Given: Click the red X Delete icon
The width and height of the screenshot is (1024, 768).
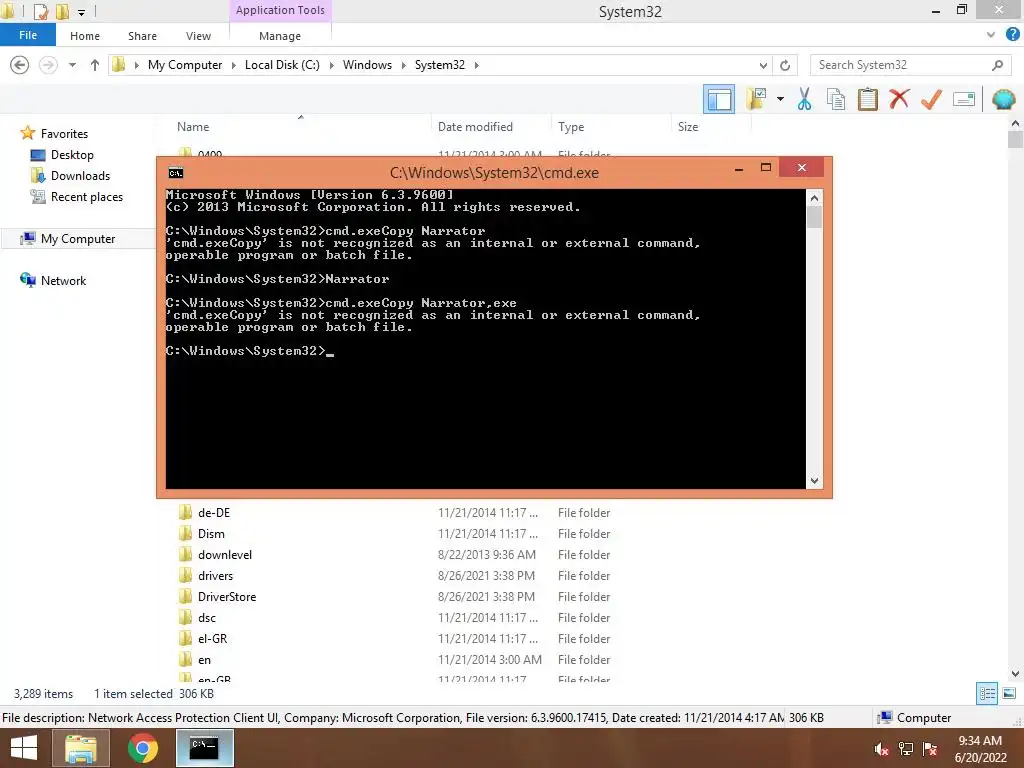Looking at the screenshot, I should click(899, 99).
